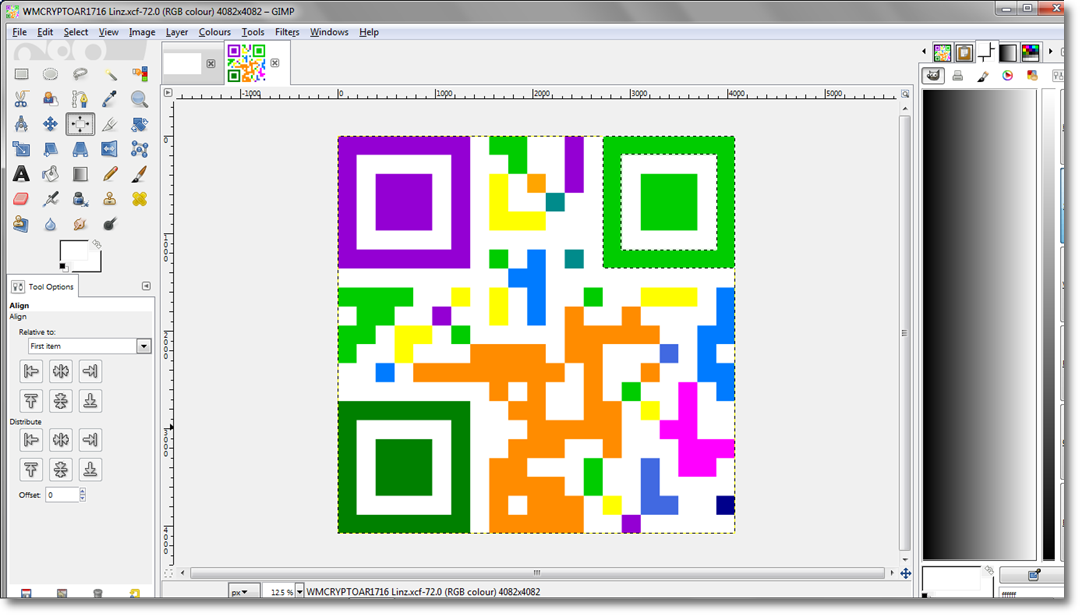1080x615 pixels.
Task: Select the Airbrush tool
Action: (50, 199)
